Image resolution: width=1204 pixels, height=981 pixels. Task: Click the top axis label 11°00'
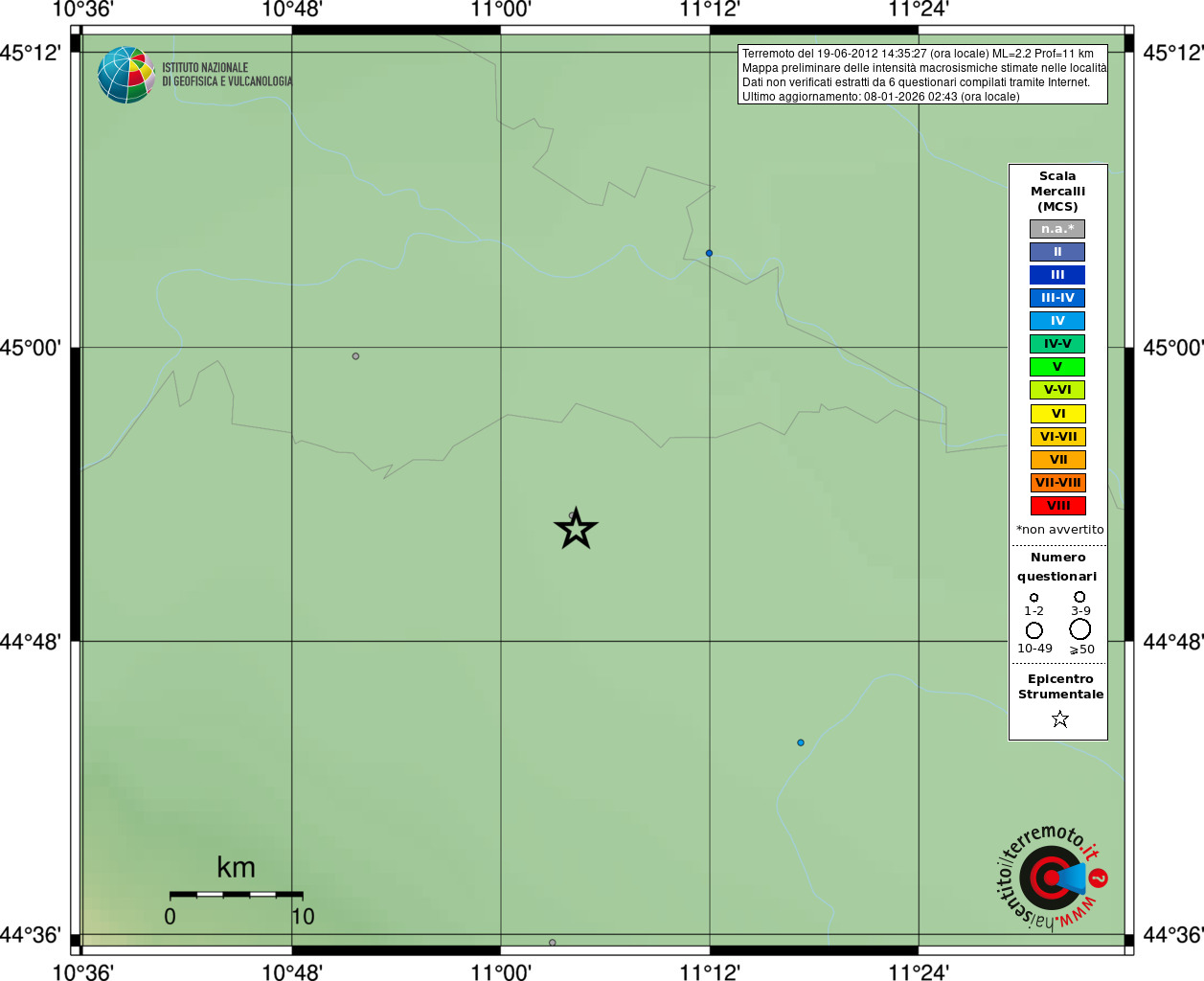click(x=501, y=10)
